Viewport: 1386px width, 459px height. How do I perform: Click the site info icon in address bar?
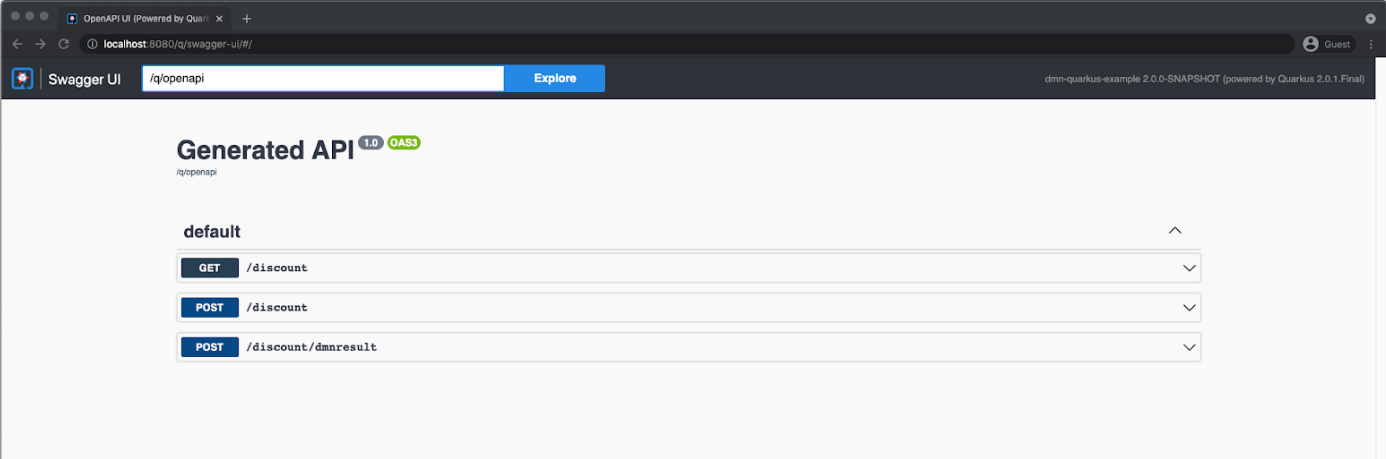(92, 44)
